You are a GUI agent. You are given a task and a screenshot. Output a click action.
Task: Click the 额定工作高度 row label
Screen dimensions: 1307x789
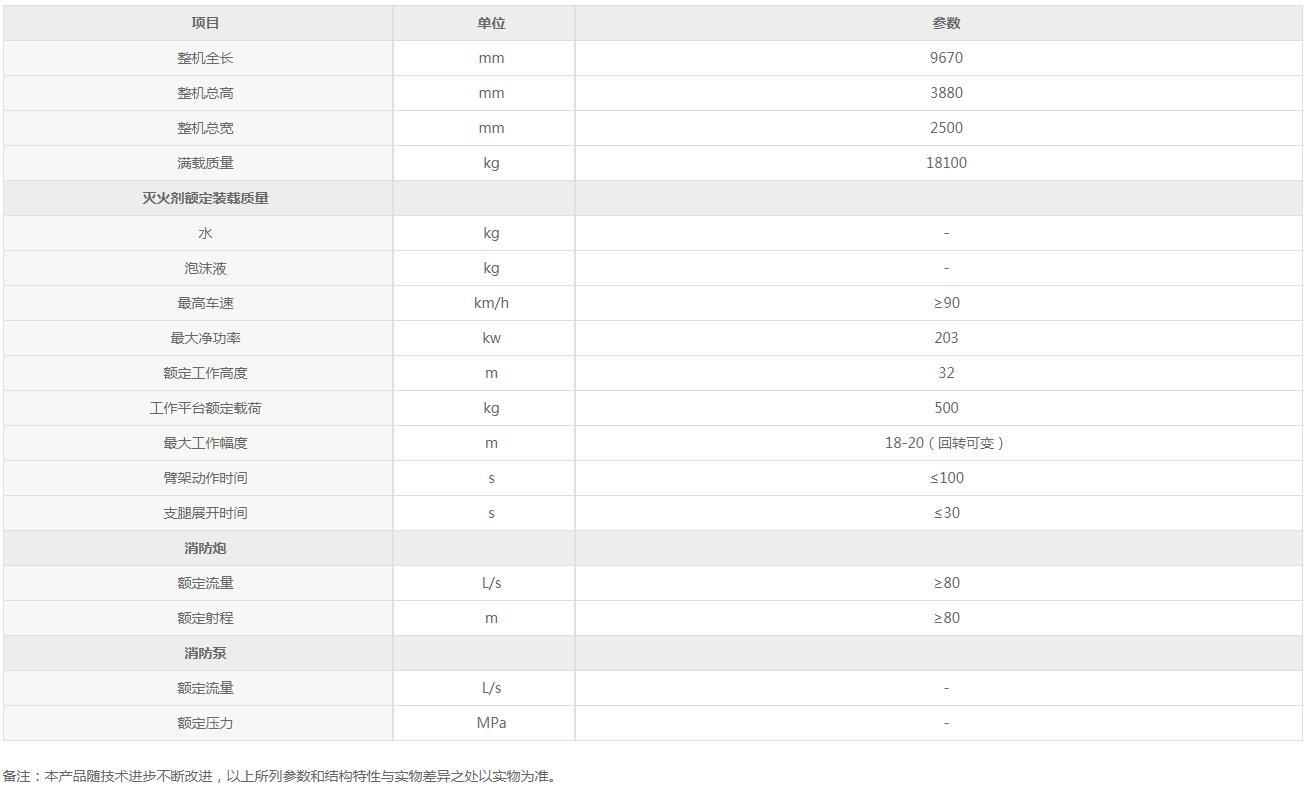pos(205,373)
